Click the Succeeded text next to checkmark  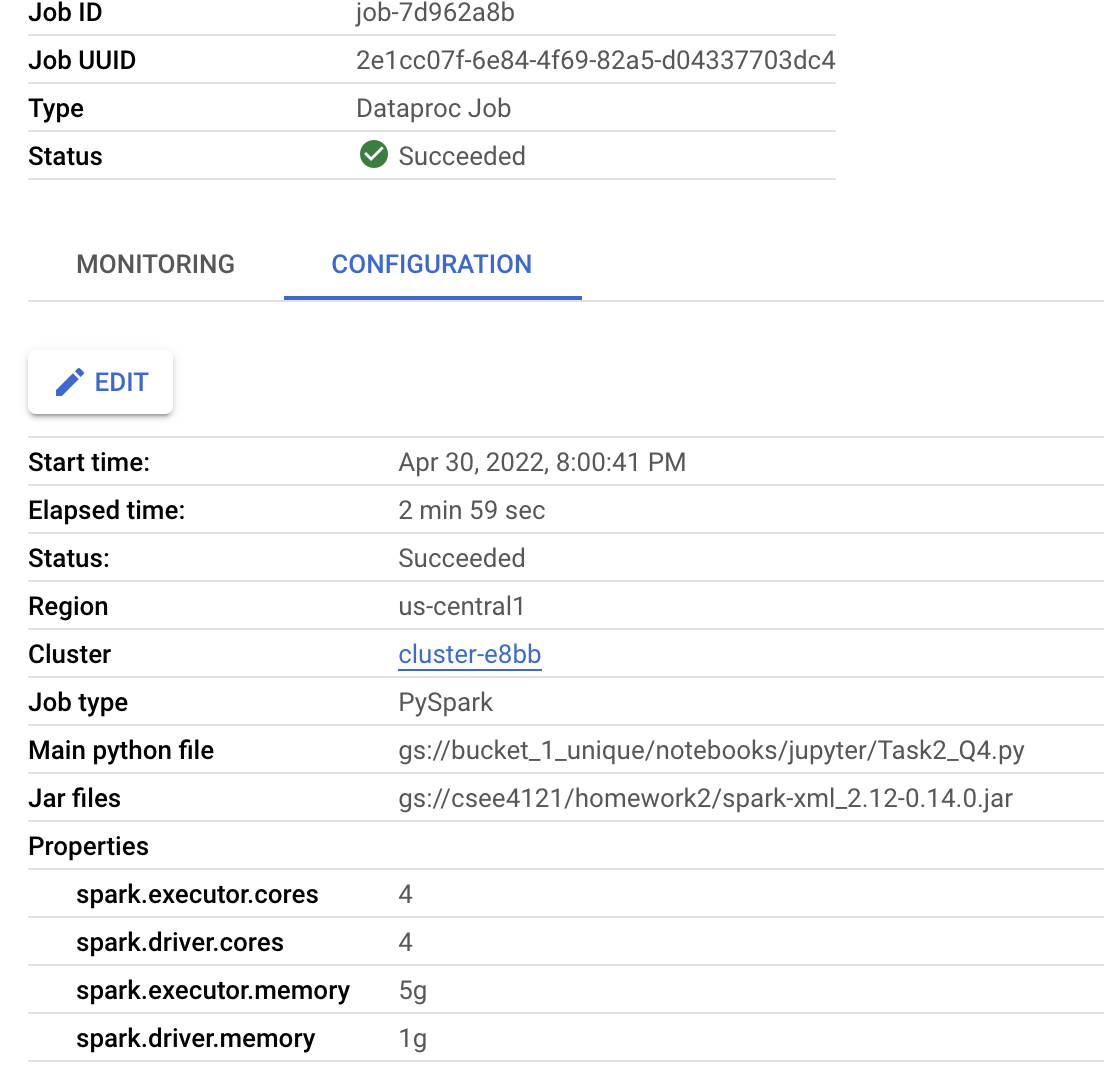coord(462,156)
